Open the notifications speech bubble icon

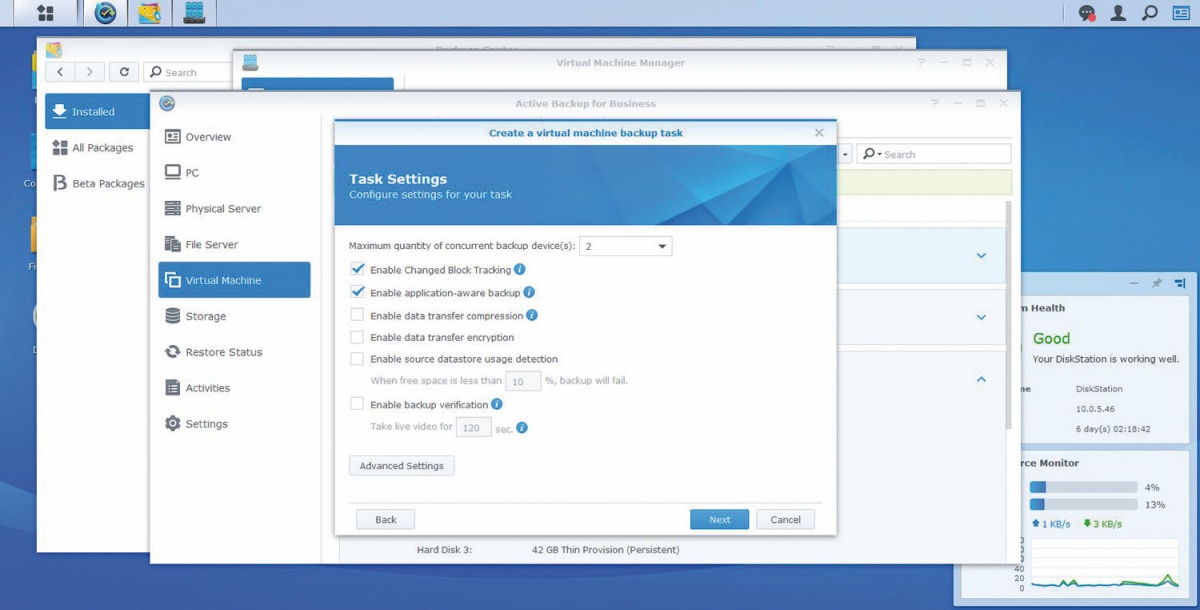pos(1087,13)
